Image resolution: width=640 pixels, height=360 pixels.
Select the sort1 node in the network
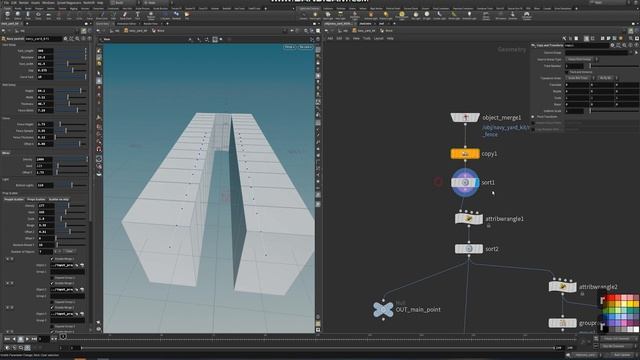click(x=465, y=182)
